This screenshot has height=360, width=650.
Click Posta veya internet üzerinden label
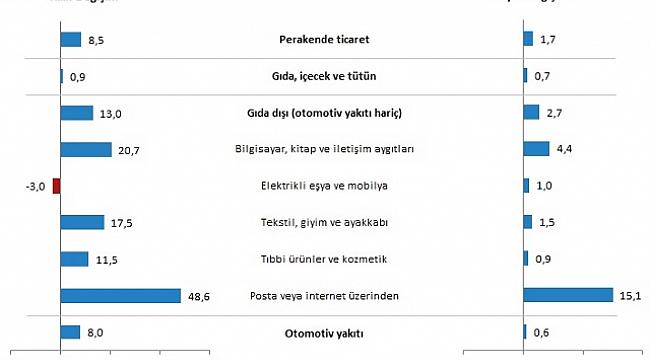(x=324, y=296)
